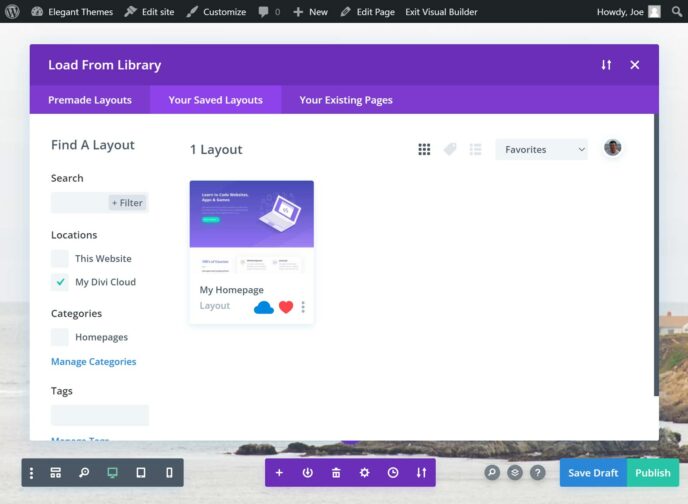The image size is (688, 504).
Task: Switch to the Premade Layouts tab
Action: pyautogui.click(x=90, y=100)
